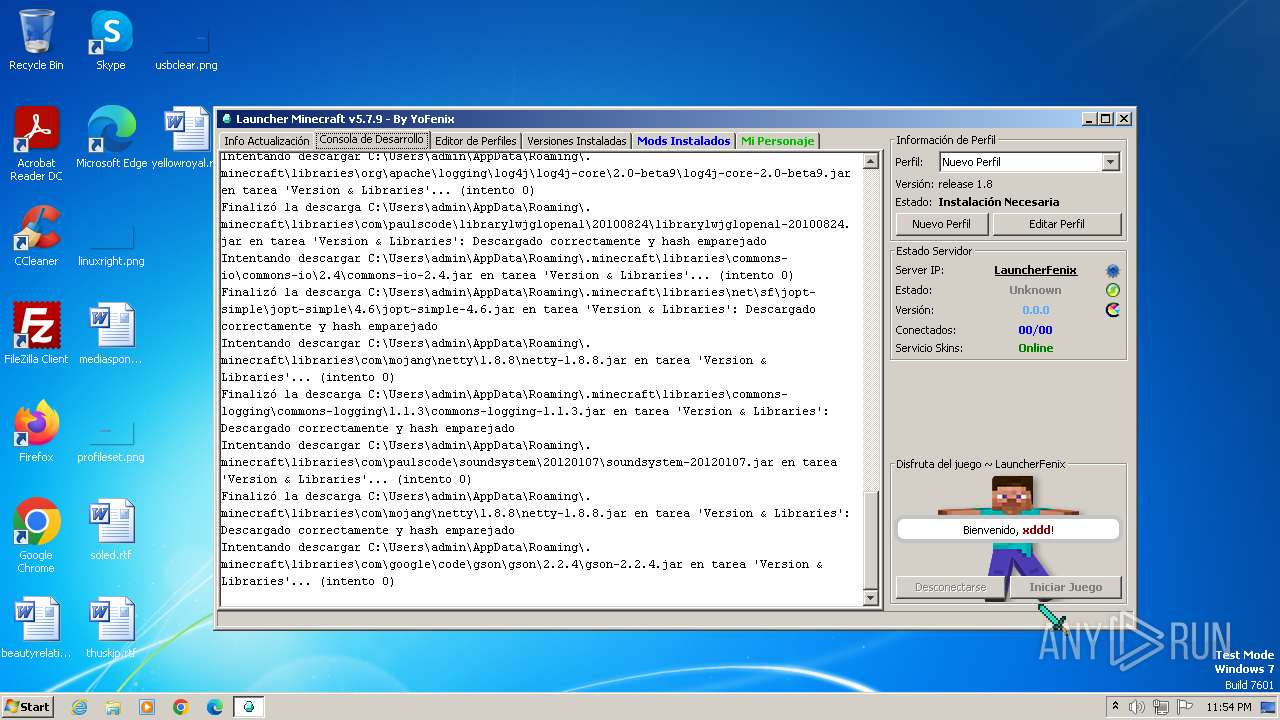
Task: Click the green leaf icon beside Estado
Action: coord(1112,290)
